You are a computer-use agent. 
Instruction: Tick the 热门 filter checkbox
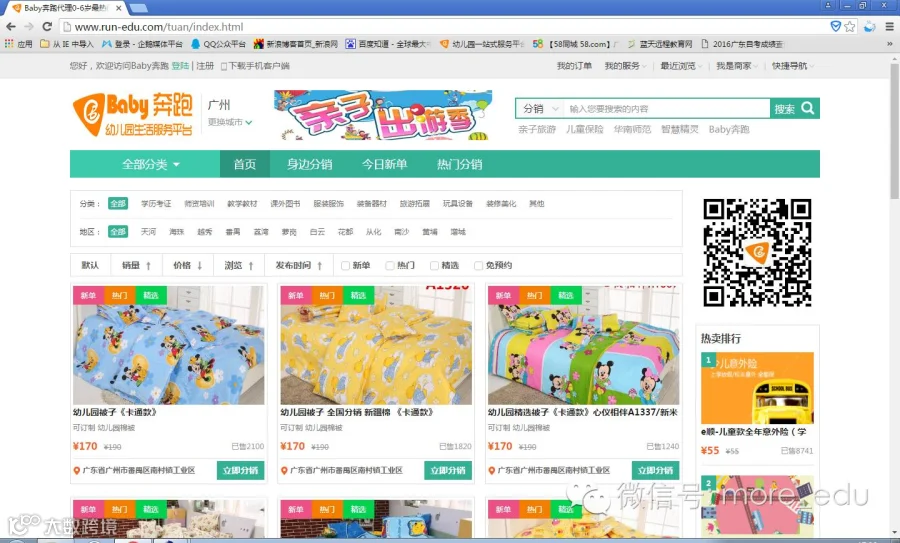(x=390, y=265)
